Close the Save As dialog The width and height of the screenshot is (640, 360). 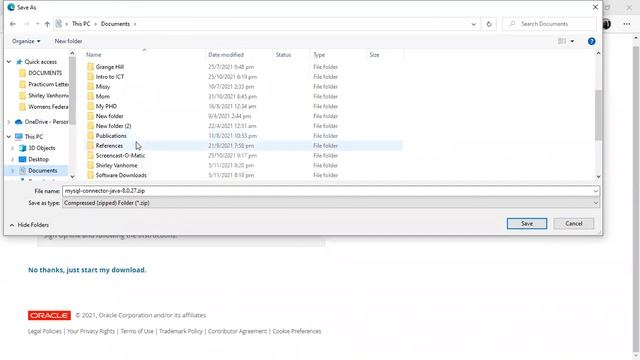tap(595, 7)
